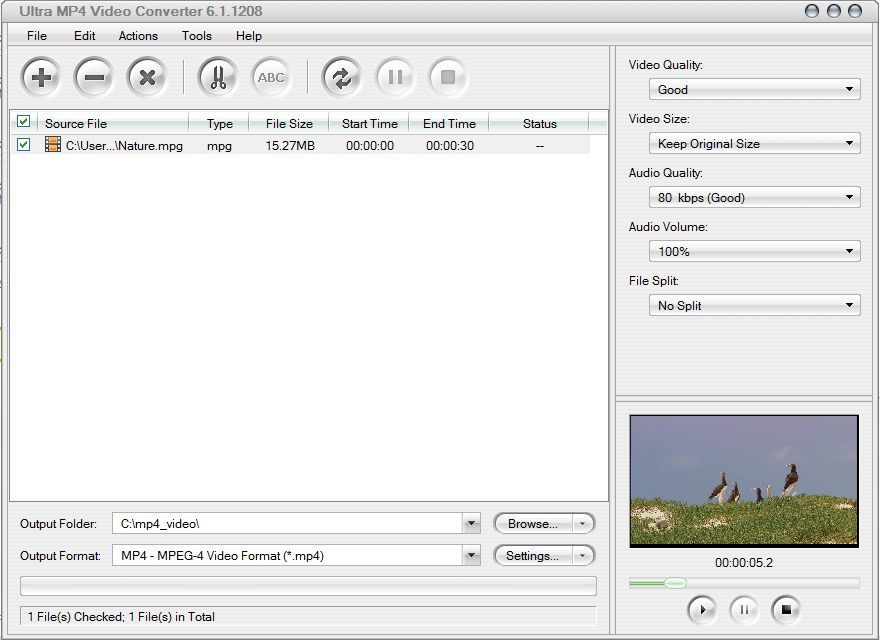Open the Tools menu

point(196,36)
